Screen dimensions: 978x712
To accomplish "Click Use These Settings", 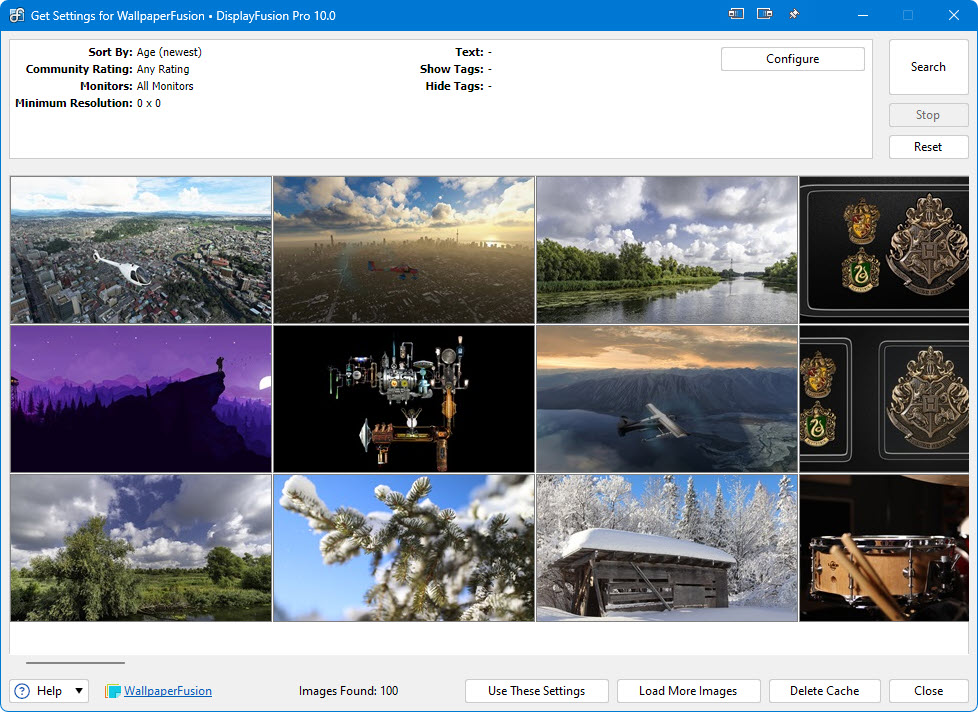I will pyautogui.click(x=536, y=691).
